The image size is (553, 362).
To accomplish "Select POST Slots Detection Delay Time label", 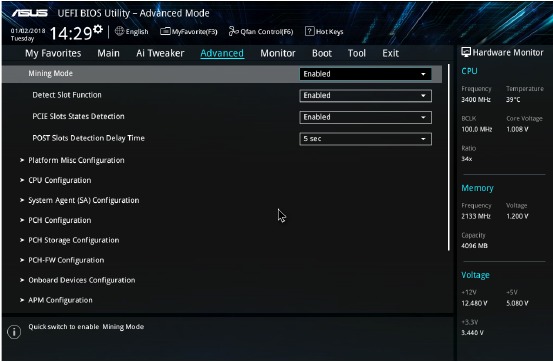I will coord(89,138).
